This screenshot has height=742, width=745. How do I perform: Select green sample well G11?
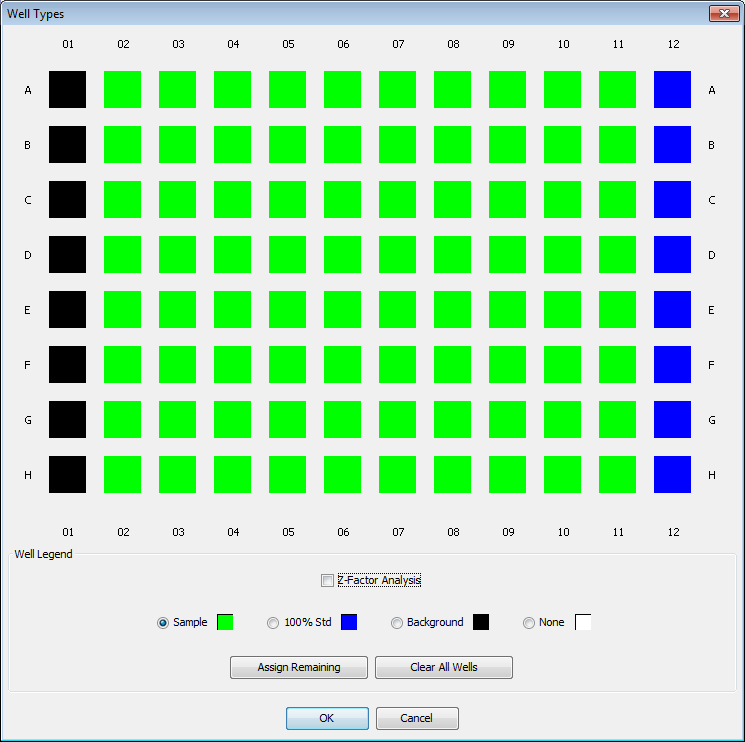[x=618, y=419]
